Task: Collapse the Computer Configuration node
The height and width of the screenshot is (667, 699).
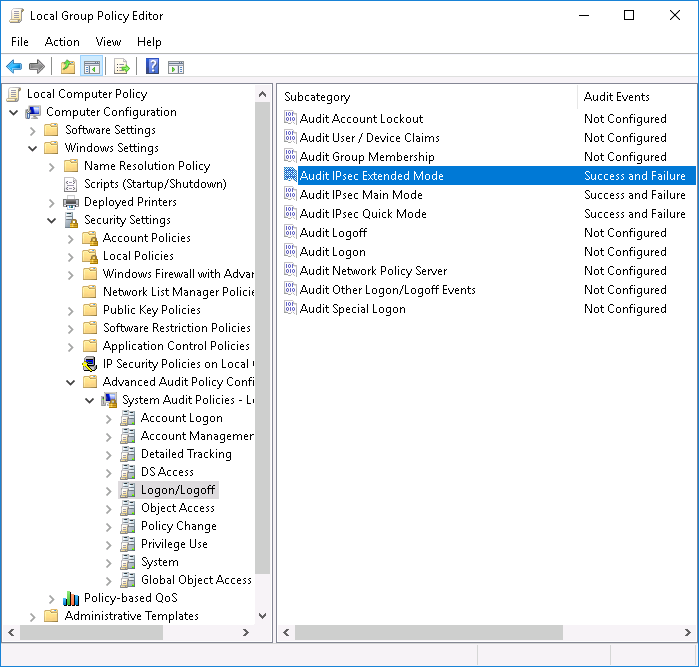Action: click(14, 112)
